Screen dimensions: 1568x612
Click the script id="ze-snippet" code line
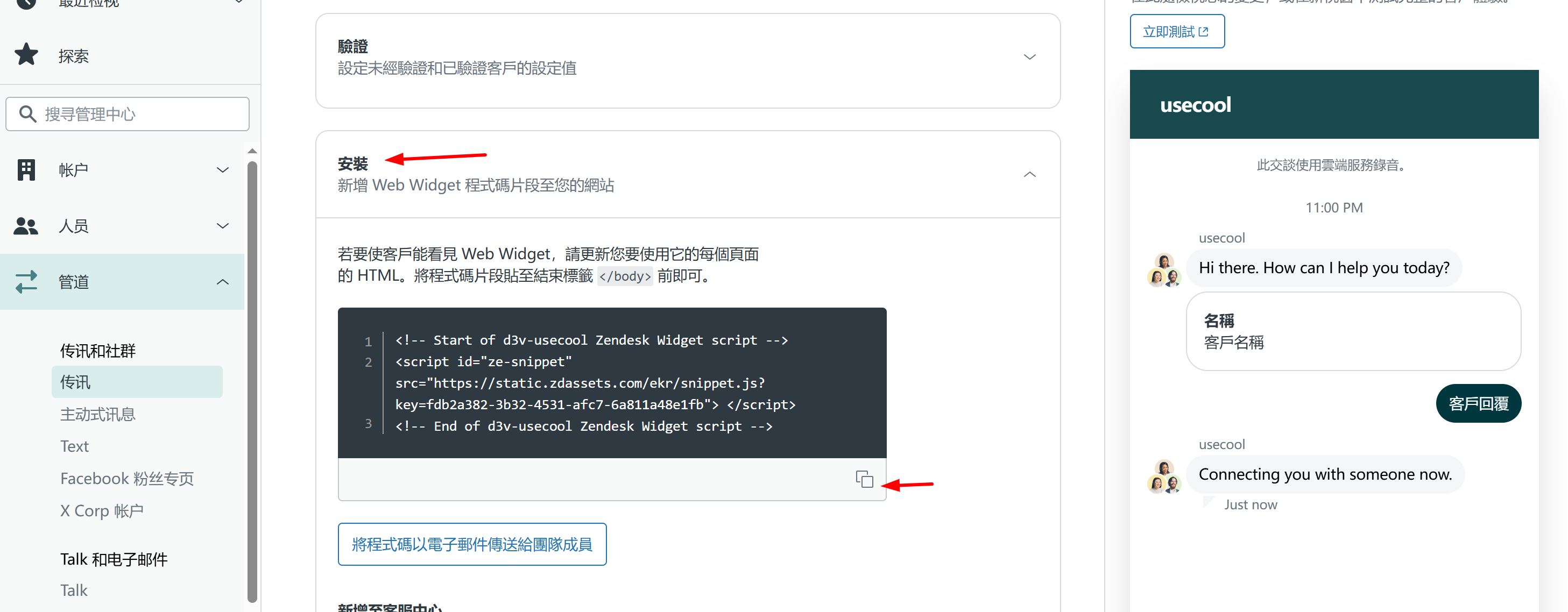pyautogui.click(x=483, y=361)
